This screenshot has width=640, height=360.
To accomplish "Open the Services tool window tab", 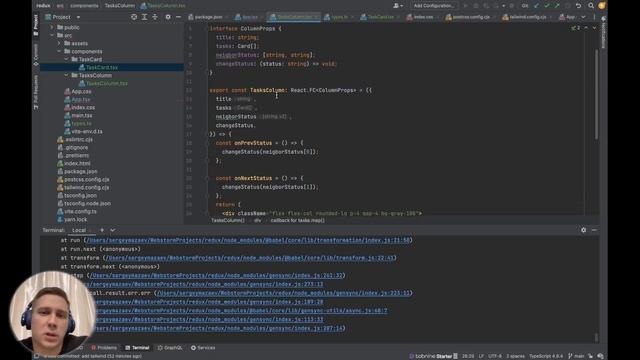I will (203, 348).
